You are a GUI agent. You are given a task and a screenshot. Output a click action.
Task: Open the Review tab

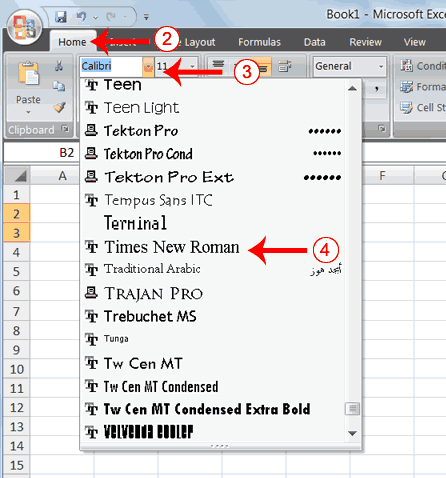[x=365, y=42]
